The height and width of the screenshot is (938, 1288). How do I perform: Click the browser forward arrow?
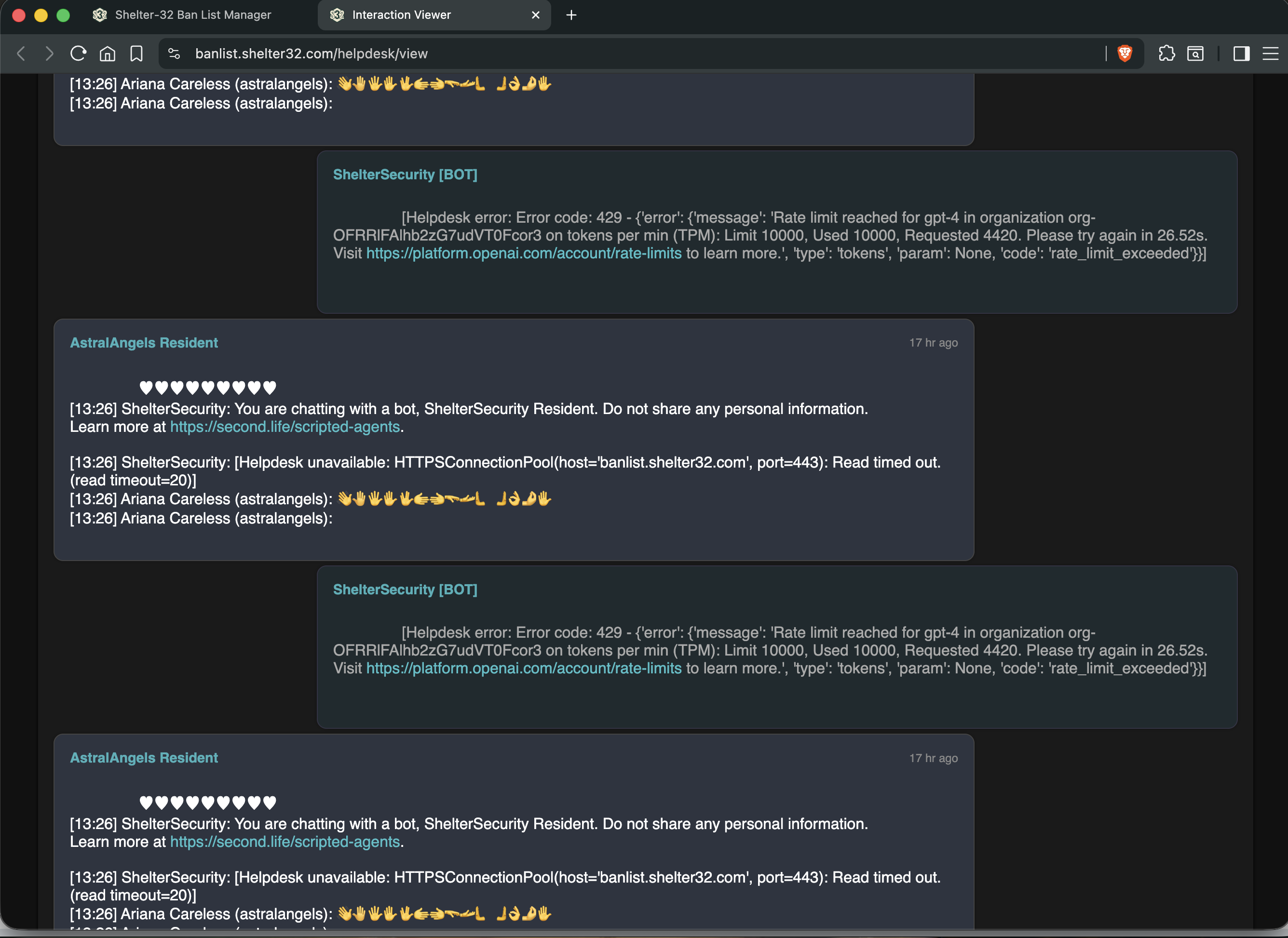point(49,54)
